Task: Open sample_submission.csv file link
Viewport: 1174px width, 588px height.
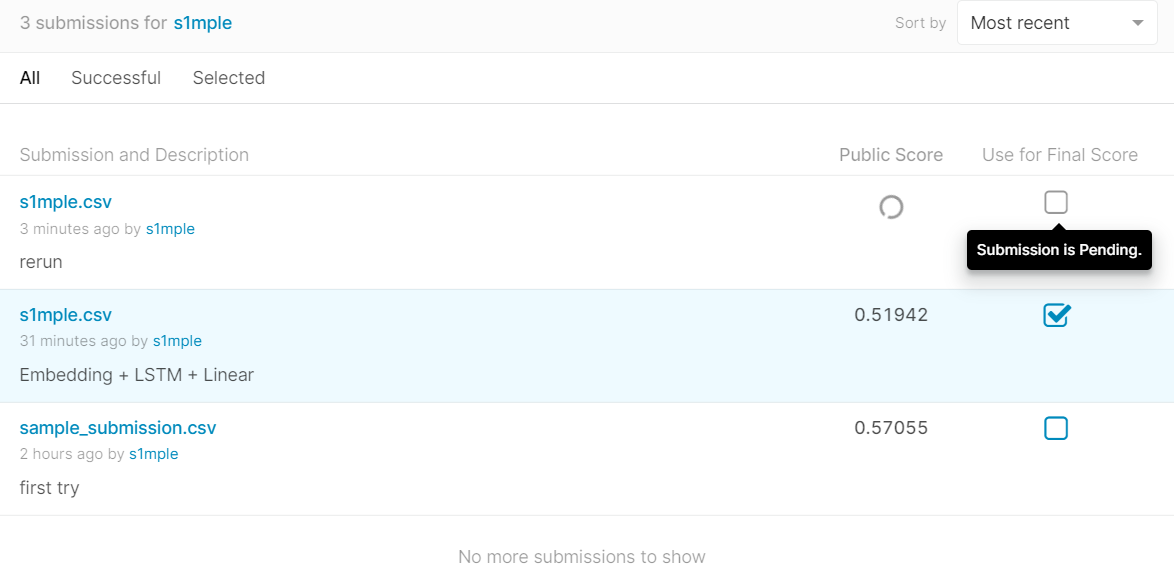Action: 118,428
